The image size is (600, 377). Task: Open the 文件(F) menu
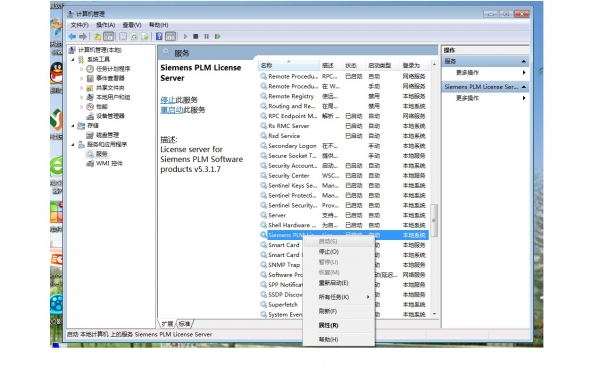79,25
